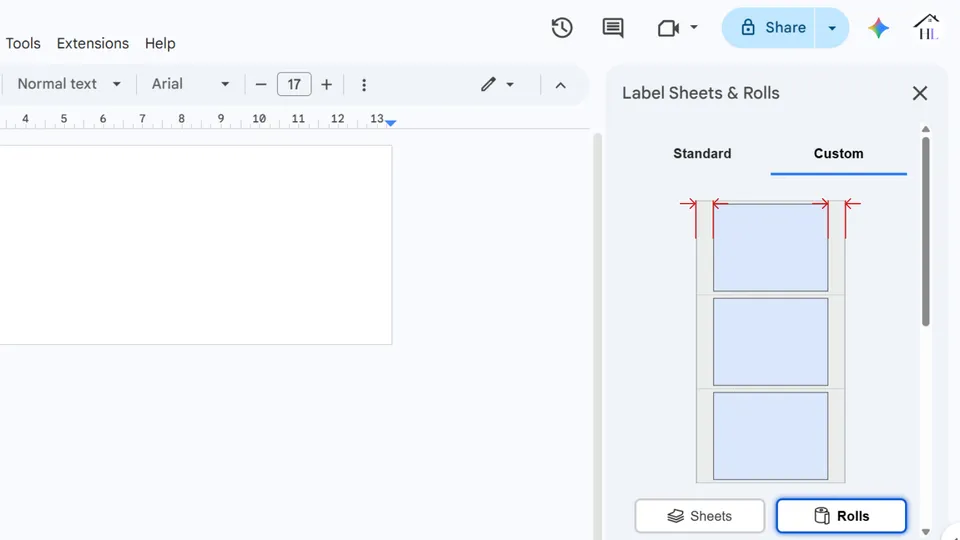Click ruler mark number 10
This screenshot has width=960, height=540.
tap(259, 118)
